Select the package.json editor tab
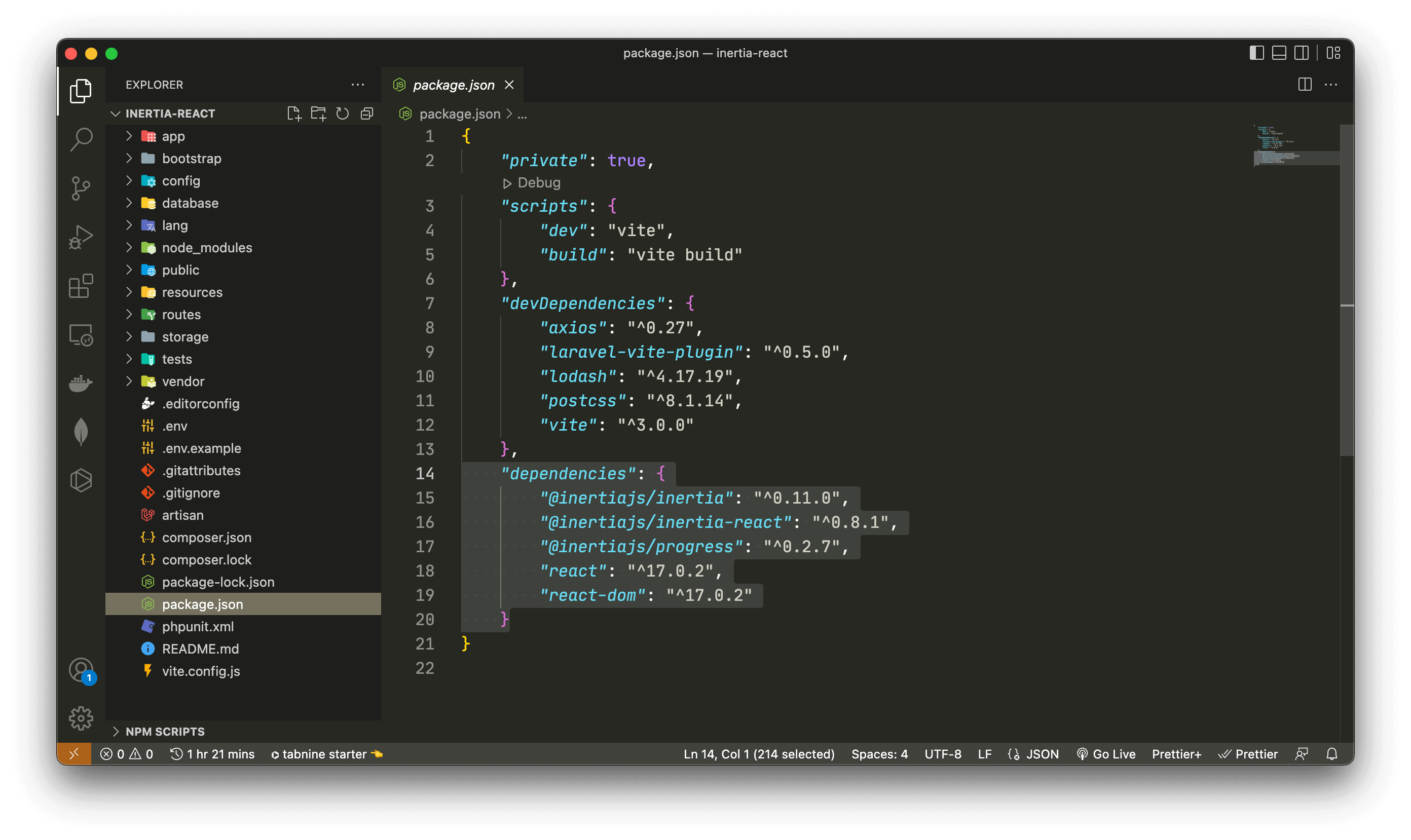Image resolution: width=1411 pixels, height=840 pixels. coord(453,85)
